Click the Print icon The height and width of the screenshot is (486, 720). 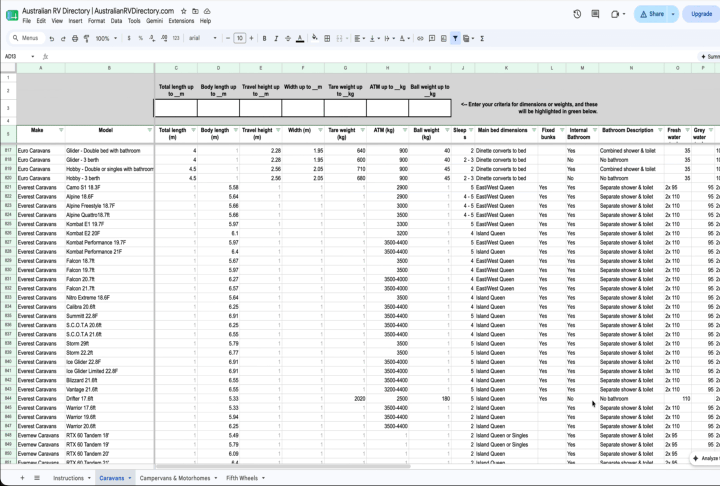tap(75, 39)
